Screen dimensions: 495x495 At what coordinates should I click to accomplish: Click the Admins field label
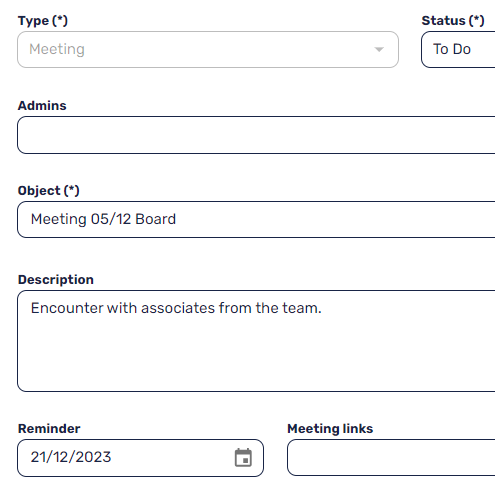click(42, 106)
